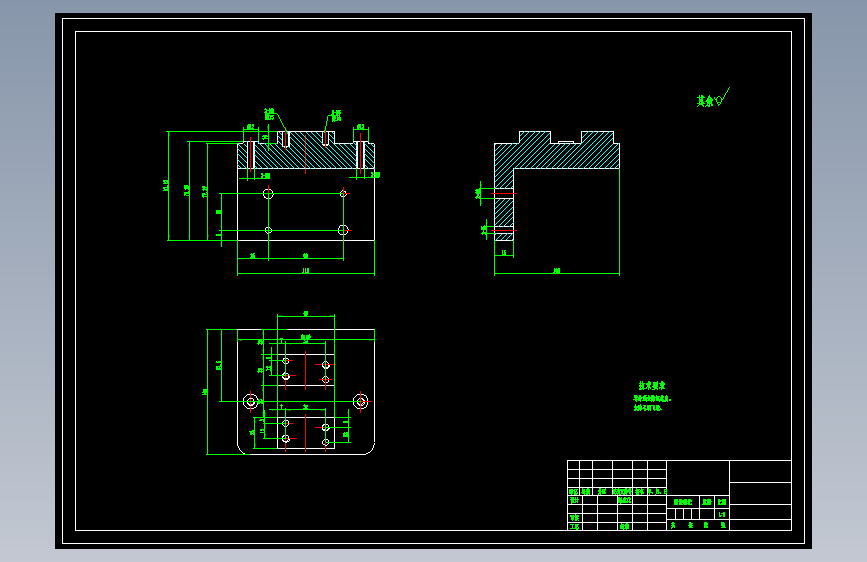Pick the 110 overall width dimension in front view
Screen dimensions: 867x562
point(306,270)
